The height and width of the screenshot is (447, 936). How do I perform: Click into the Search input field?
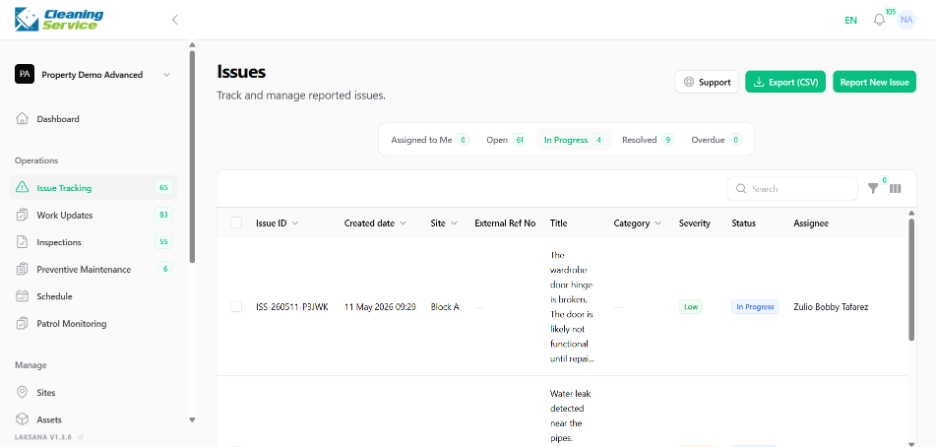coord(792,189)
